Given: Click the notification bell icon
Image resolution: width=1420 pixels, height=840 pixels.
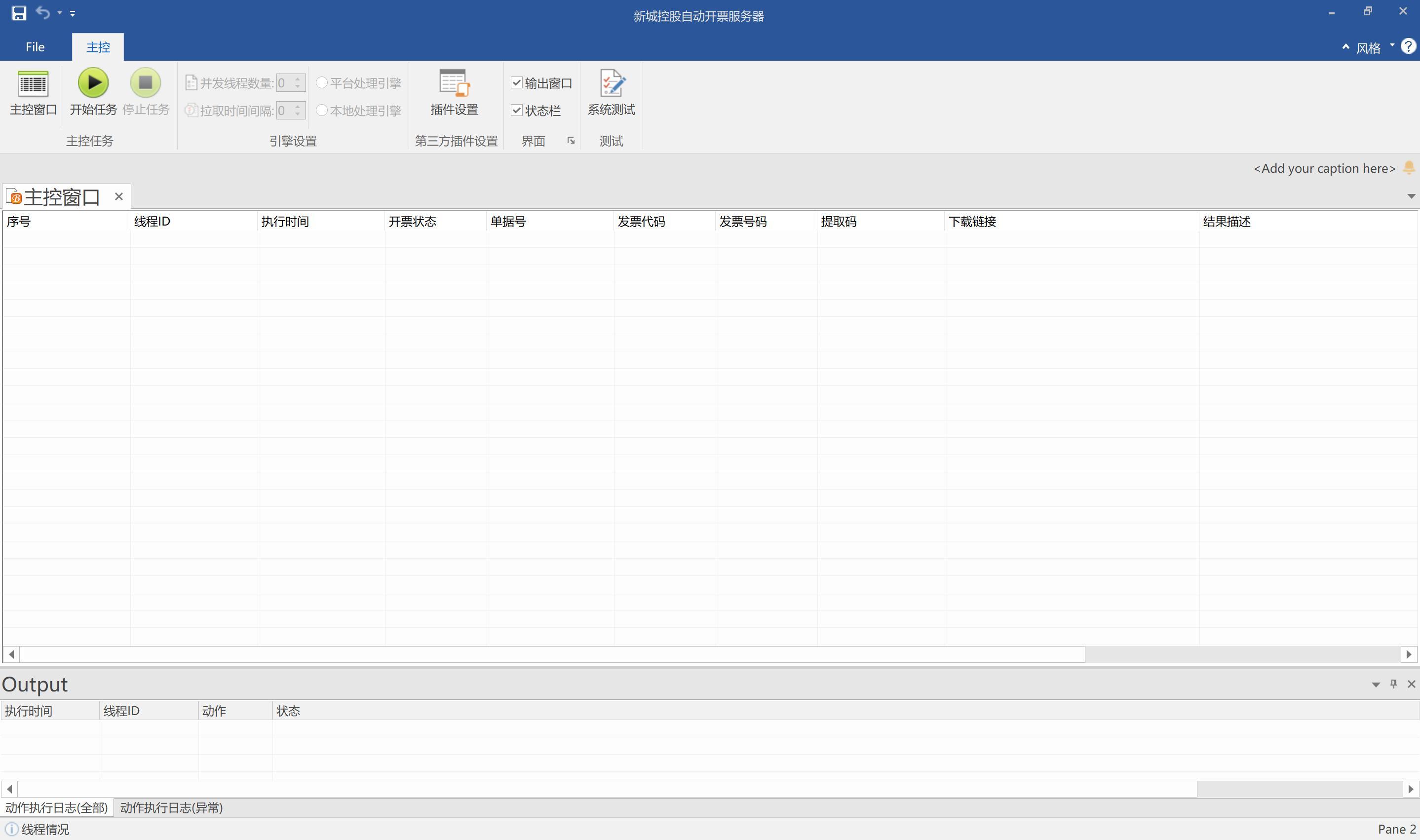Looking at the screenshot, I should point(1409,168).
